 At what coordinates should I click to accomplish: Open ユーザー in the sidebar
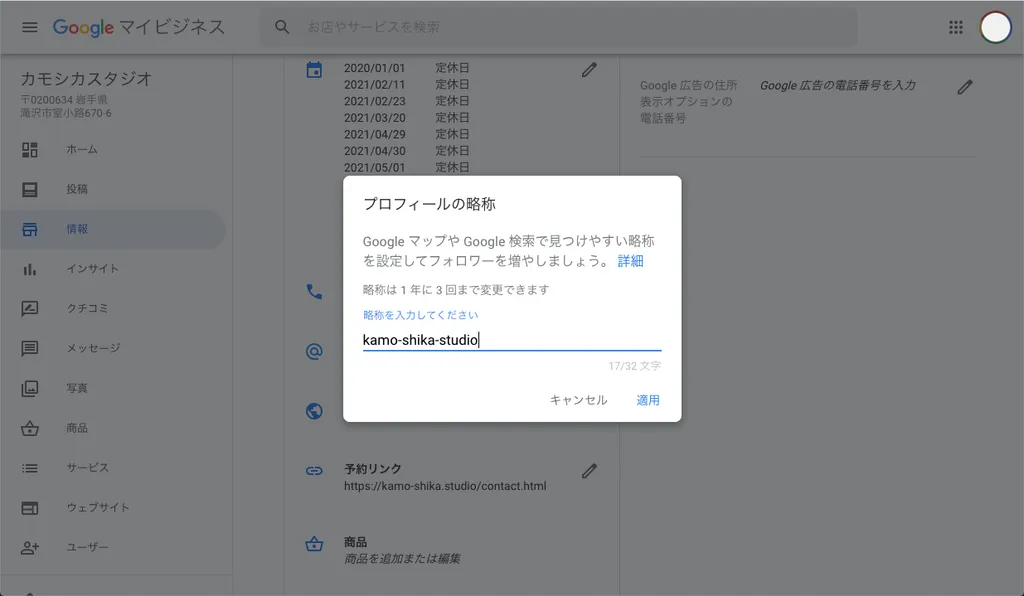87,548
